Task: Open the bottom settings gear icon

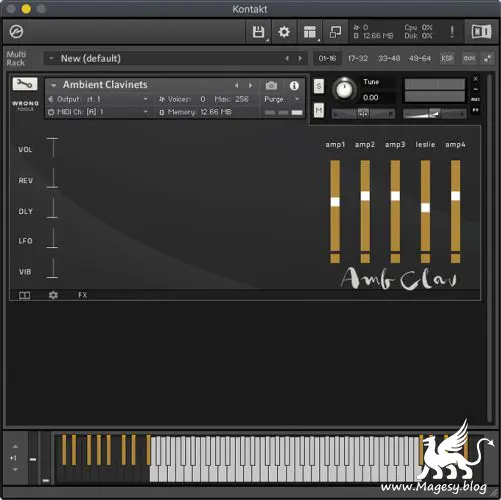Action: click(x=53, y=295)
